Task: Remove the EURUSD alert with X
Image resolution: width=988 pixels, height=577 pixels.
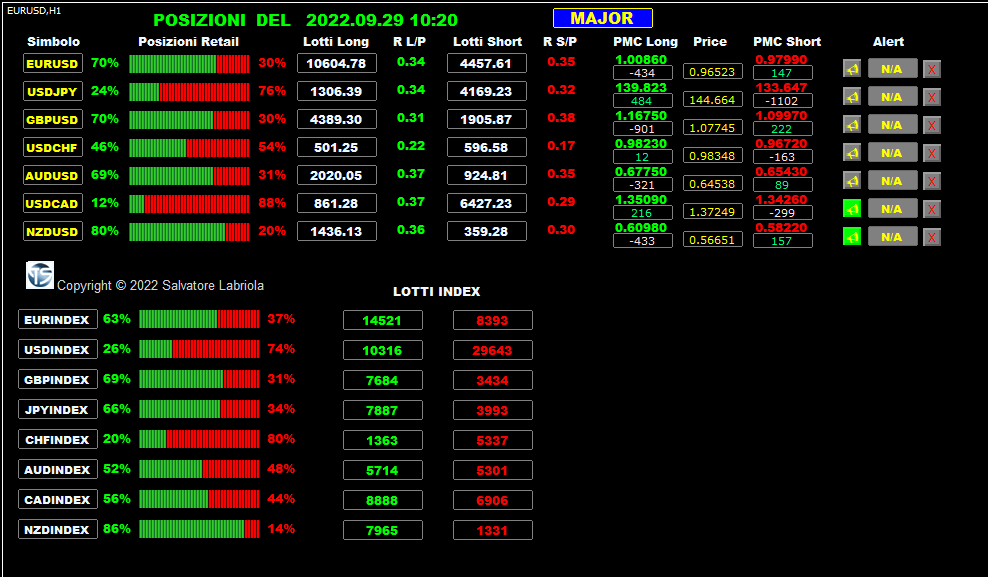Action: [x=932, y=69]
